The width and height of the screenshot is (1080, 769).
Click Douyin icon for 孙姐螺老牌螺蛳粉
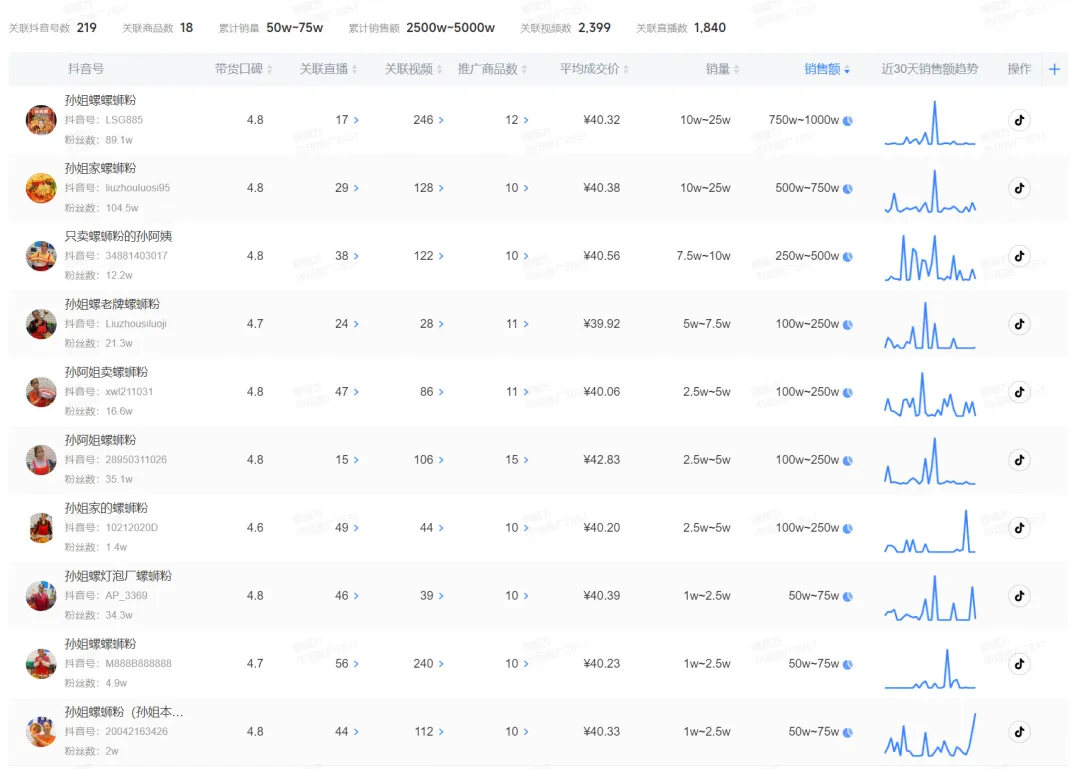[1019, 324]
